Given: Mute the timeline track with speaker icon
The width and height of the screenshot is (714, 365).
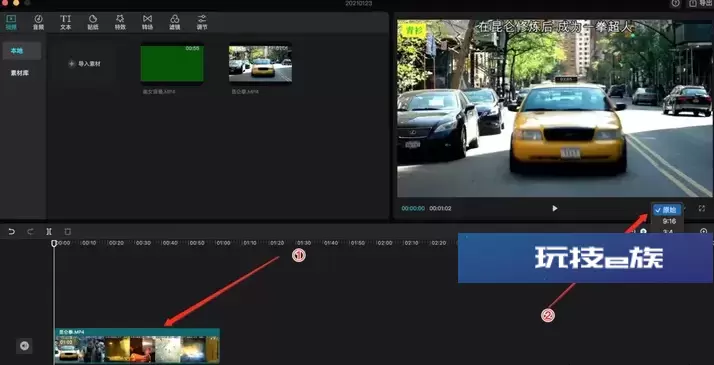Looking at the screenshot, I should click(x=25, y=346).
